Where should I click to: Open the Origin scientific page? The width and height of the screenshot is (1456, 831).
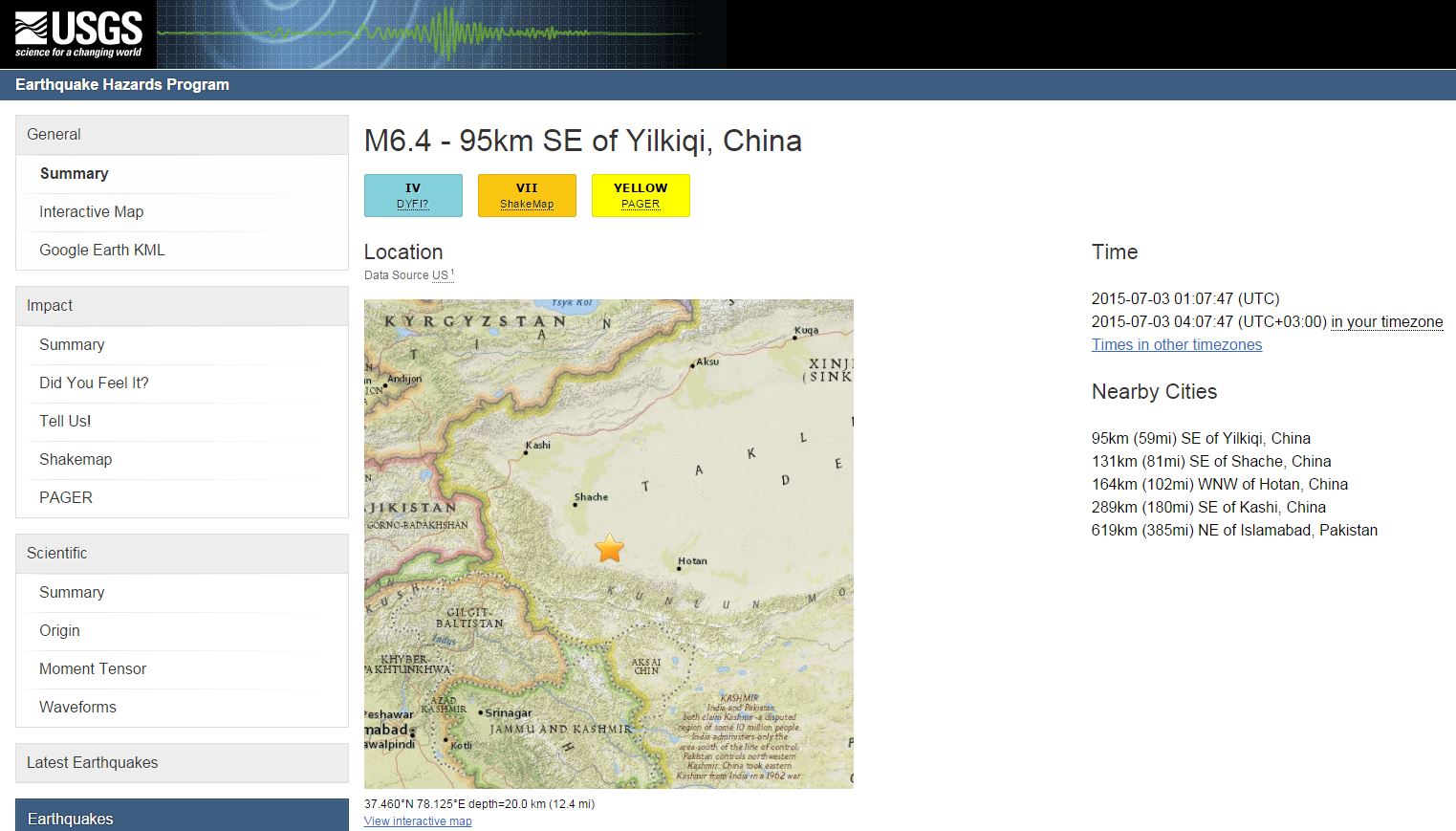[x=59, y=631]
